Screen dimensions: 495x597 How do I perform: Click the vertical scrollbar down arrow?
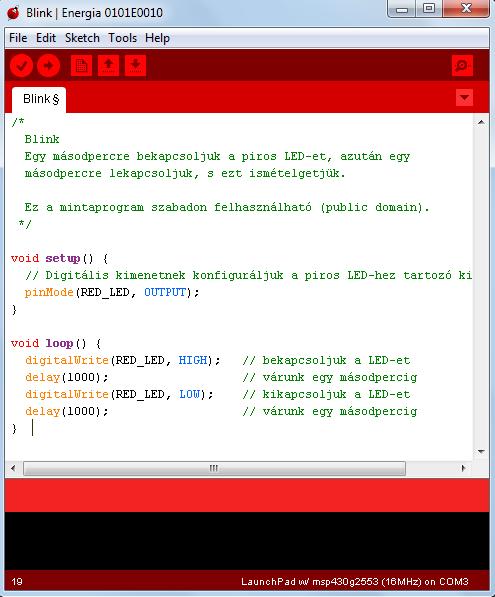pyautogui.click(x=481, y=452)
